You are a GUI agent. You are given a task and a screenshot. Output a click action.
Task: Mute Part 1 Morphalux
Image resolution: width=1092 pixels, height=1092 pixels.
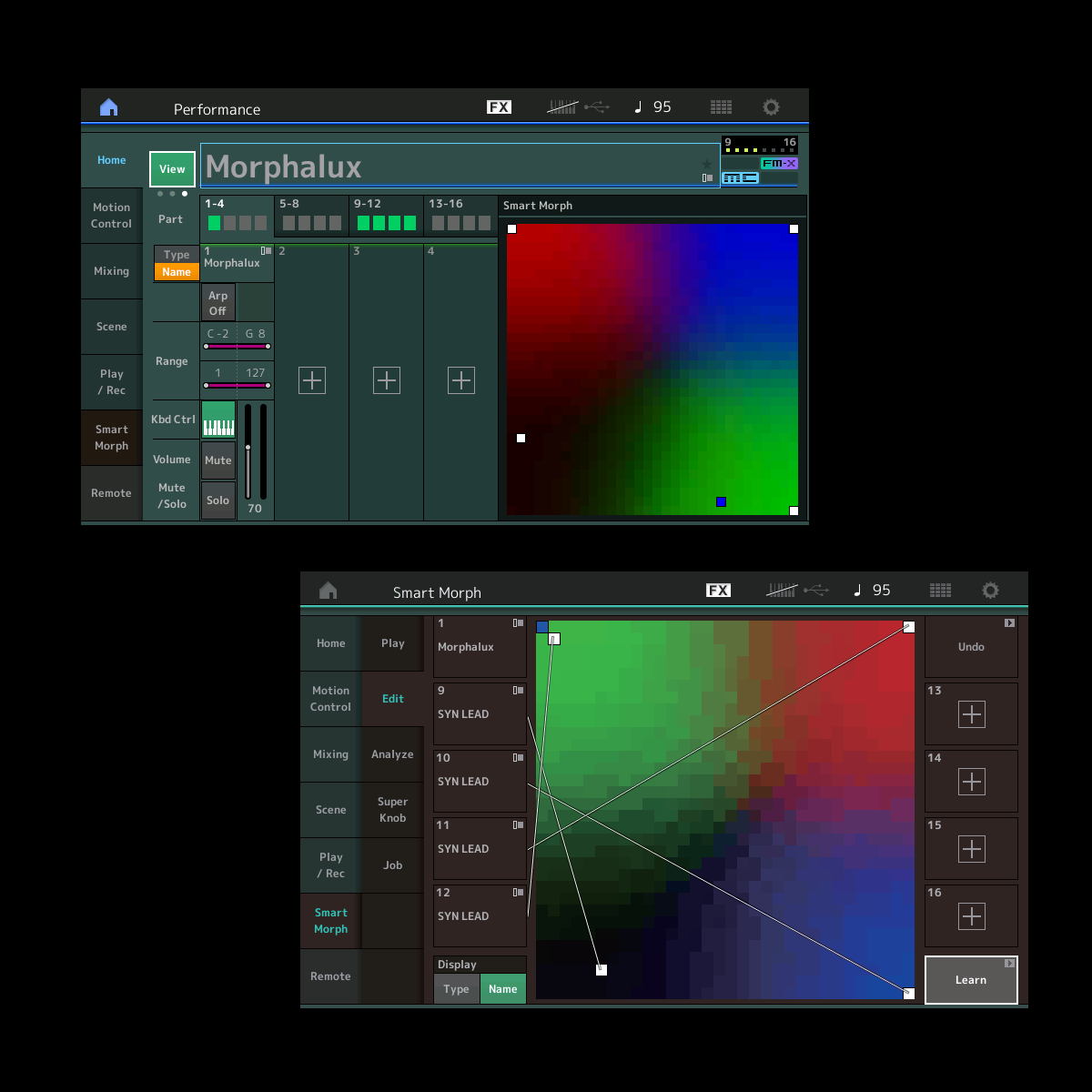click(218, 460)
